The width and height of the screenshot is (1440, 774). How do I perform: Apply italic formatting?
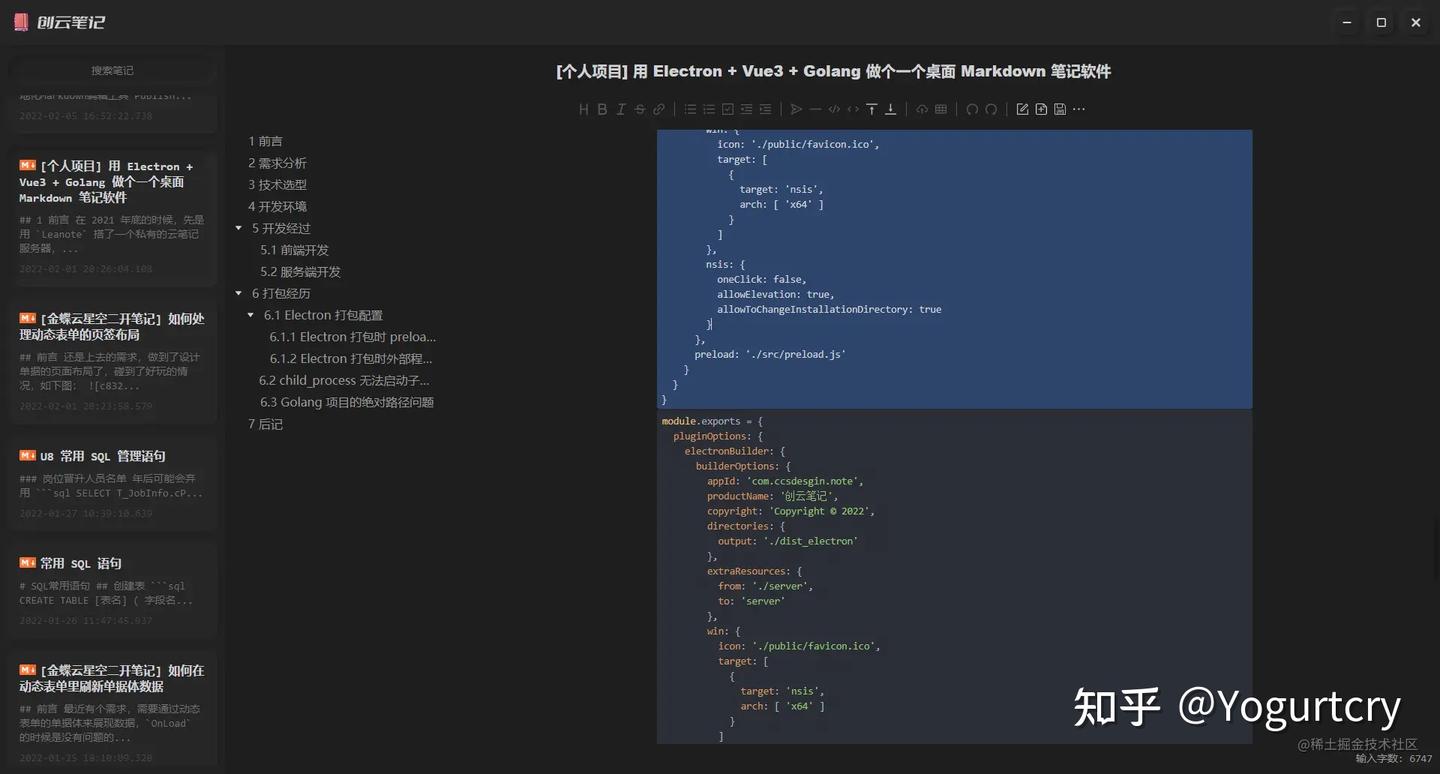coord(621,109)
